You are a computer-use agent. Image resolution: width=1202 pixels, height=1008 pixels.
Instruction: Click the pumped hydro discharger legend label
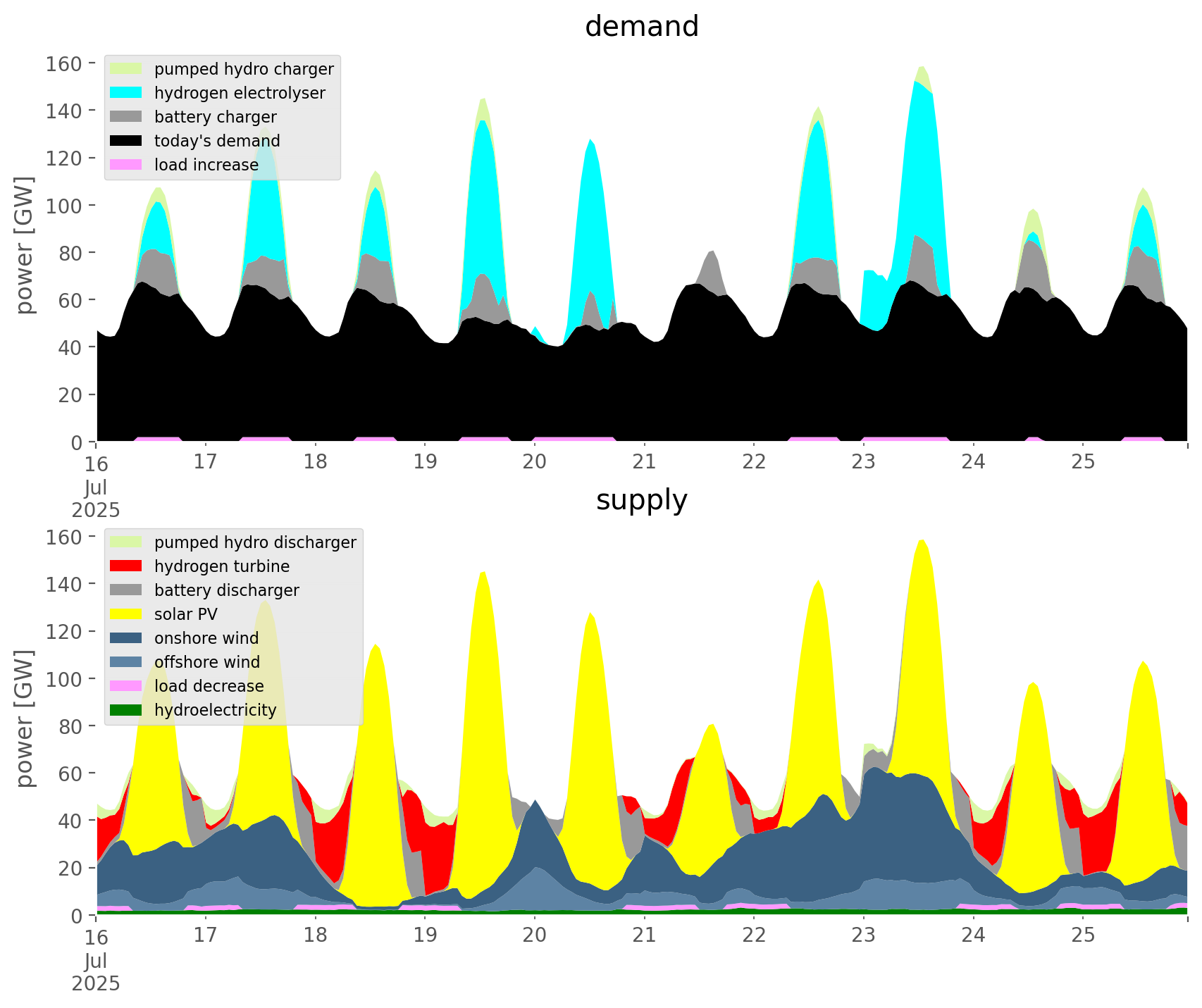(255, 542)
